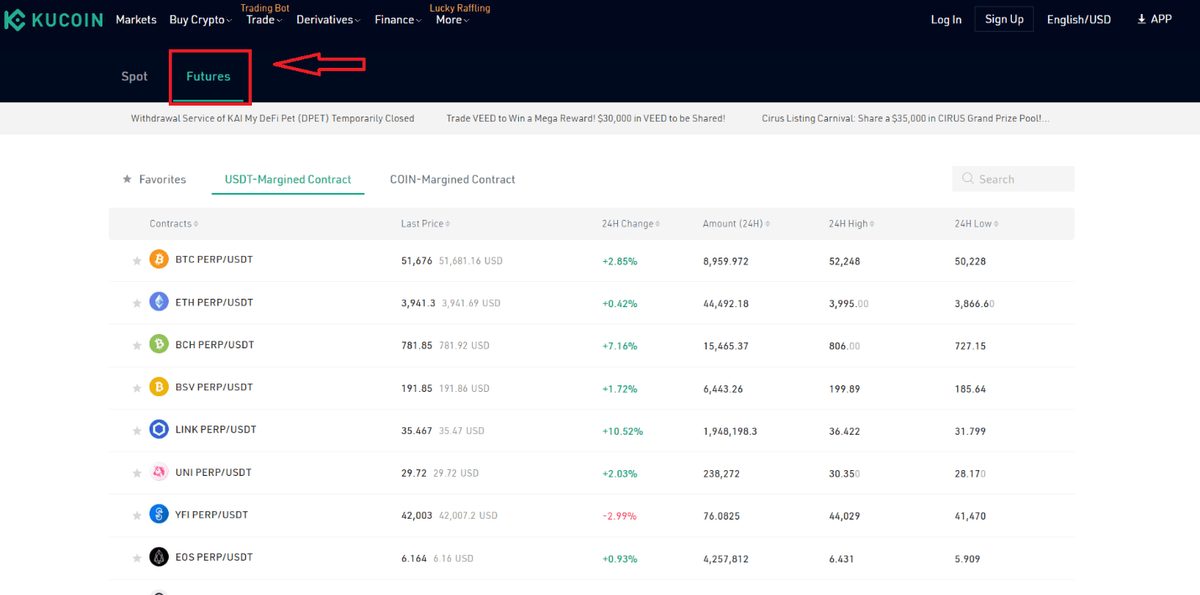Click the BSV coin icon

click(159, 387)
